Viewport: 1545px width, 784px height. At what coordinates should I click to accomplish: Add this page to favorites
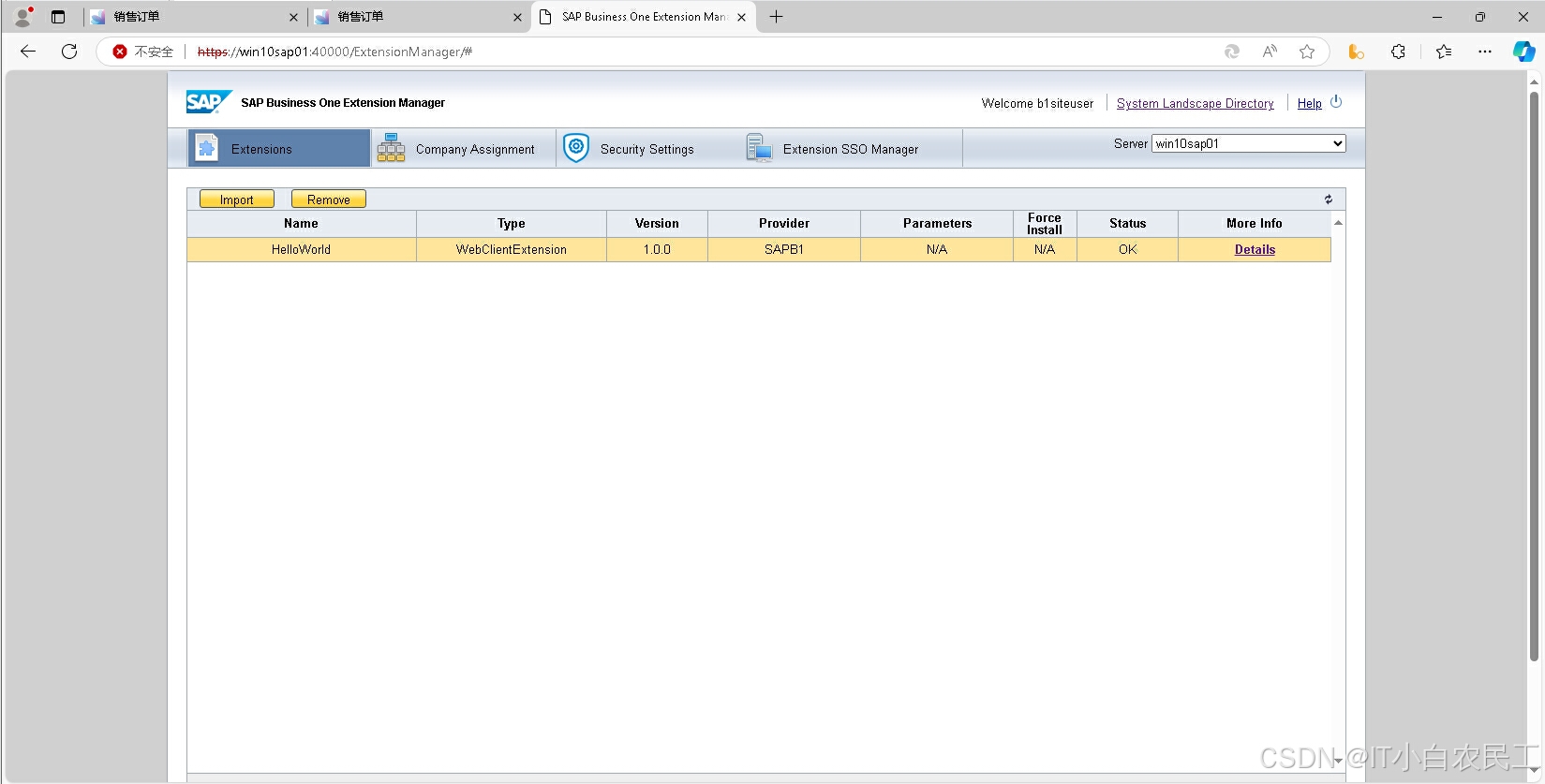[1307, 52]
